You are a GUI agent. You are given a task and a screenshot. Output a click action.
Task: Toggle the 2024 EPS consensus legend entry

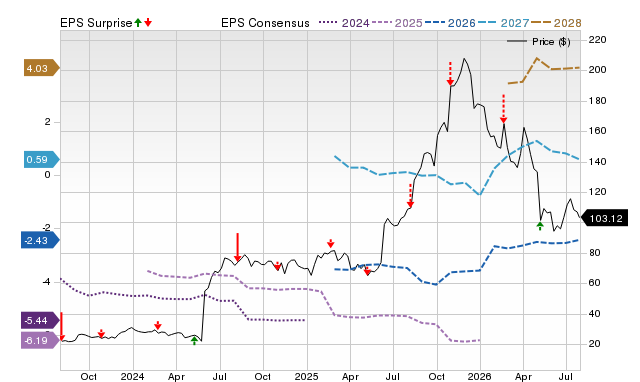[344, 23]
